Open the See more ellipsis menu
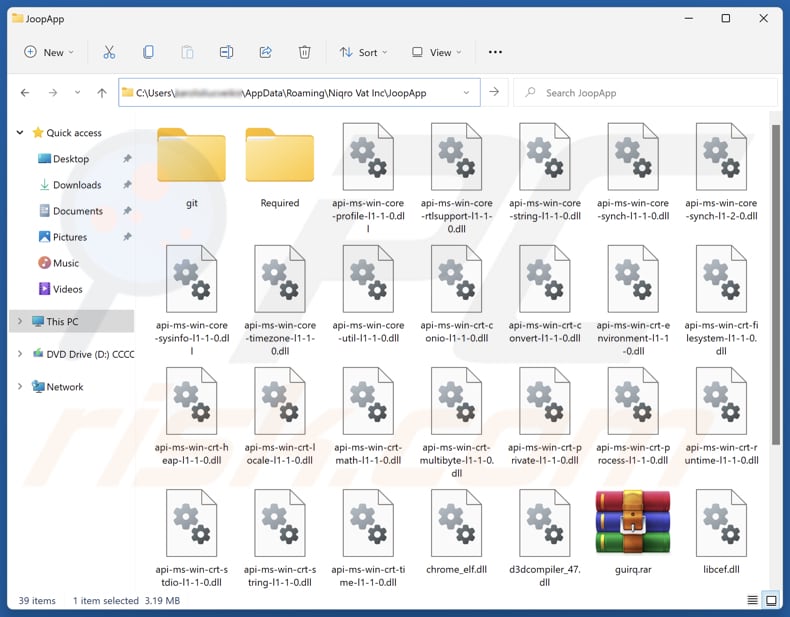 (x=495, y=52)
